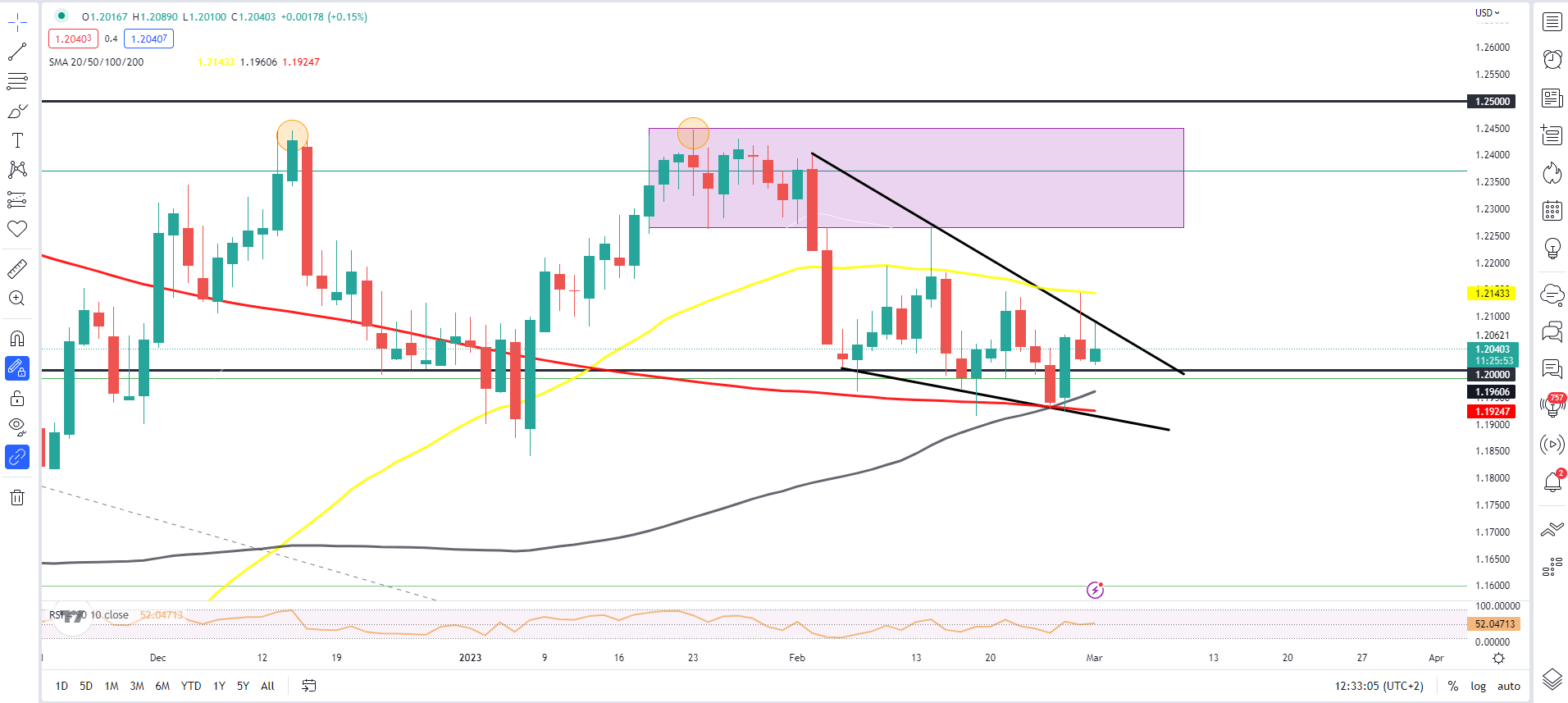
Task: Set the range to 5D
Action: click(86, 686)
